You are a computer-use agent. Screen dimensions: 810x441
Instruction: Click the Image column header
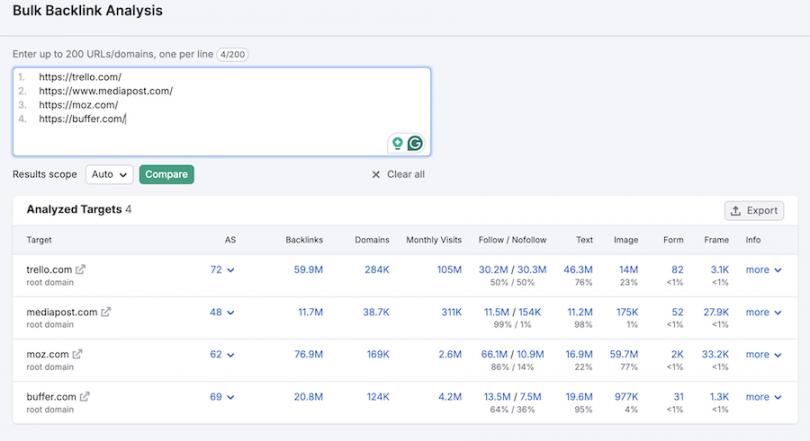coord(626,240)
